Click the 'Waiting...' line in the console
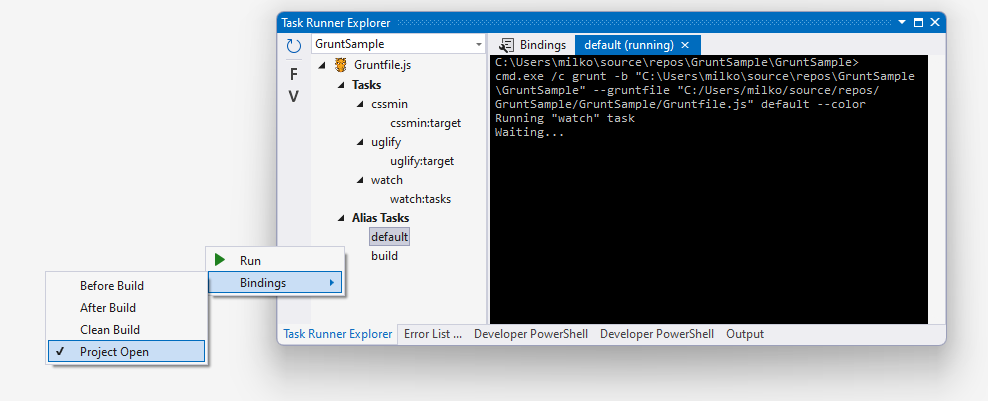 [x=529, y=132]
